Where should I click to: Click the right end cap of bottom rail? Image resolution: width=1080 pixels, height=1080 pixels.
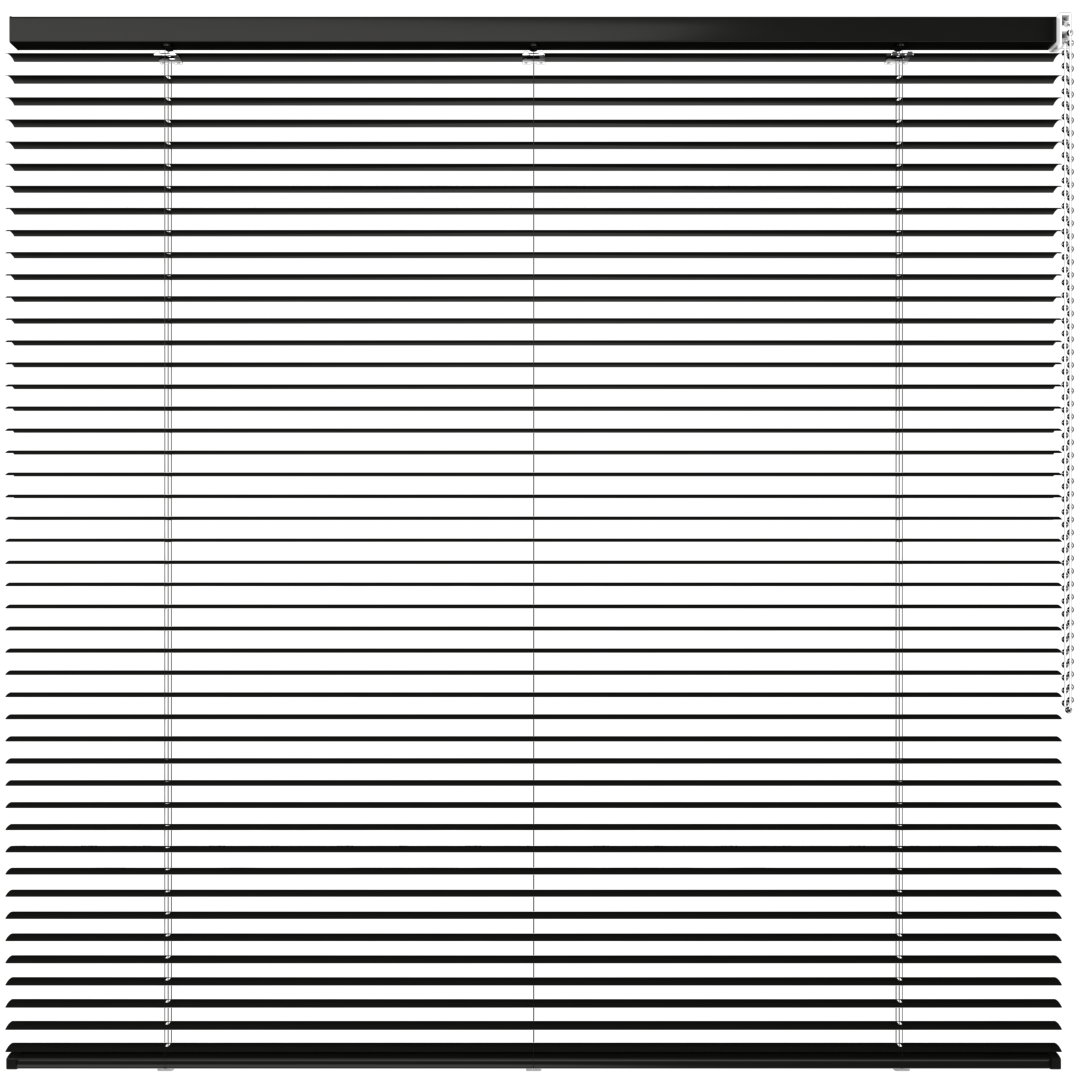[1056, 1055]
